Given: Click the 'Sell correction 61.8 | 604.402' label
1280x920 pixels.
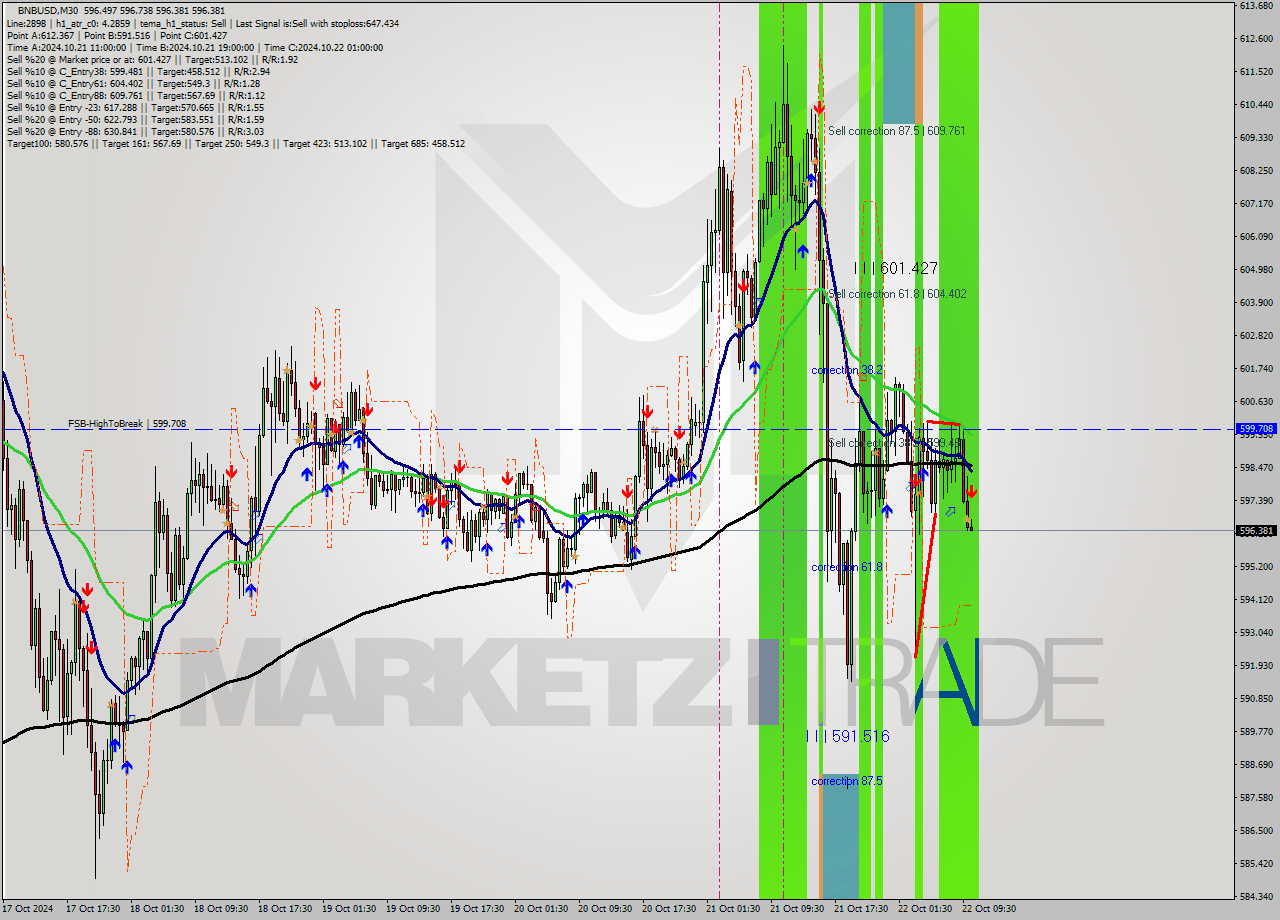Looking at the screenshot, I should (x=897, y=294).
